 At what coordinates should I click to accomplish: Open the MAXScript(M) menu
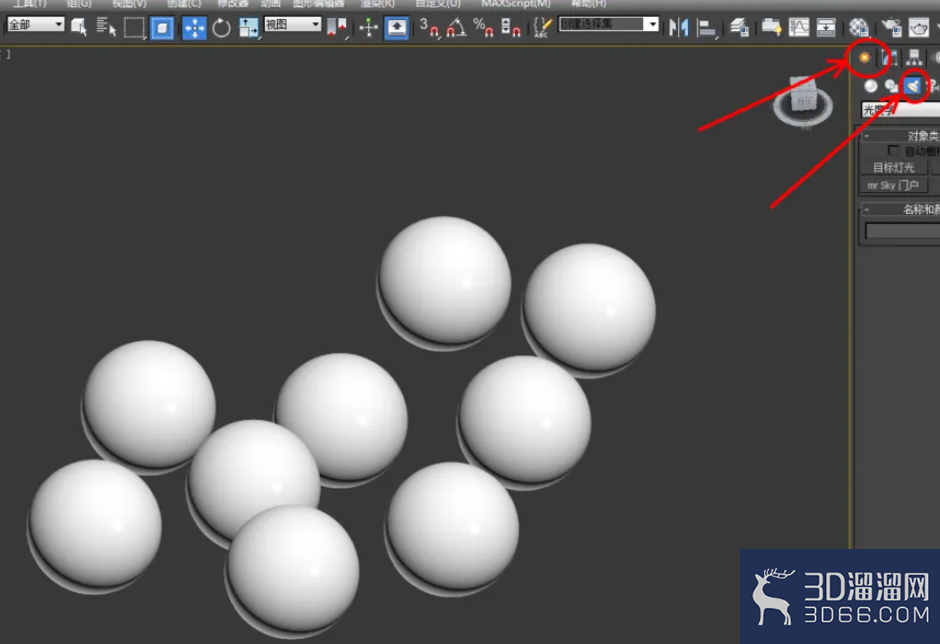516,4
